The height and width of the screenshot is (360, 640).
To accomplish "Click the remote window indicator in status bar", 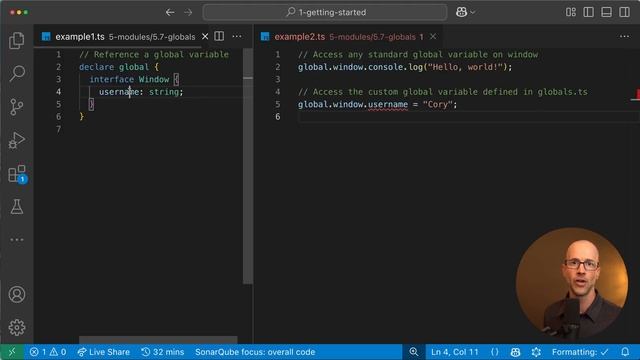I will point(12,352).
